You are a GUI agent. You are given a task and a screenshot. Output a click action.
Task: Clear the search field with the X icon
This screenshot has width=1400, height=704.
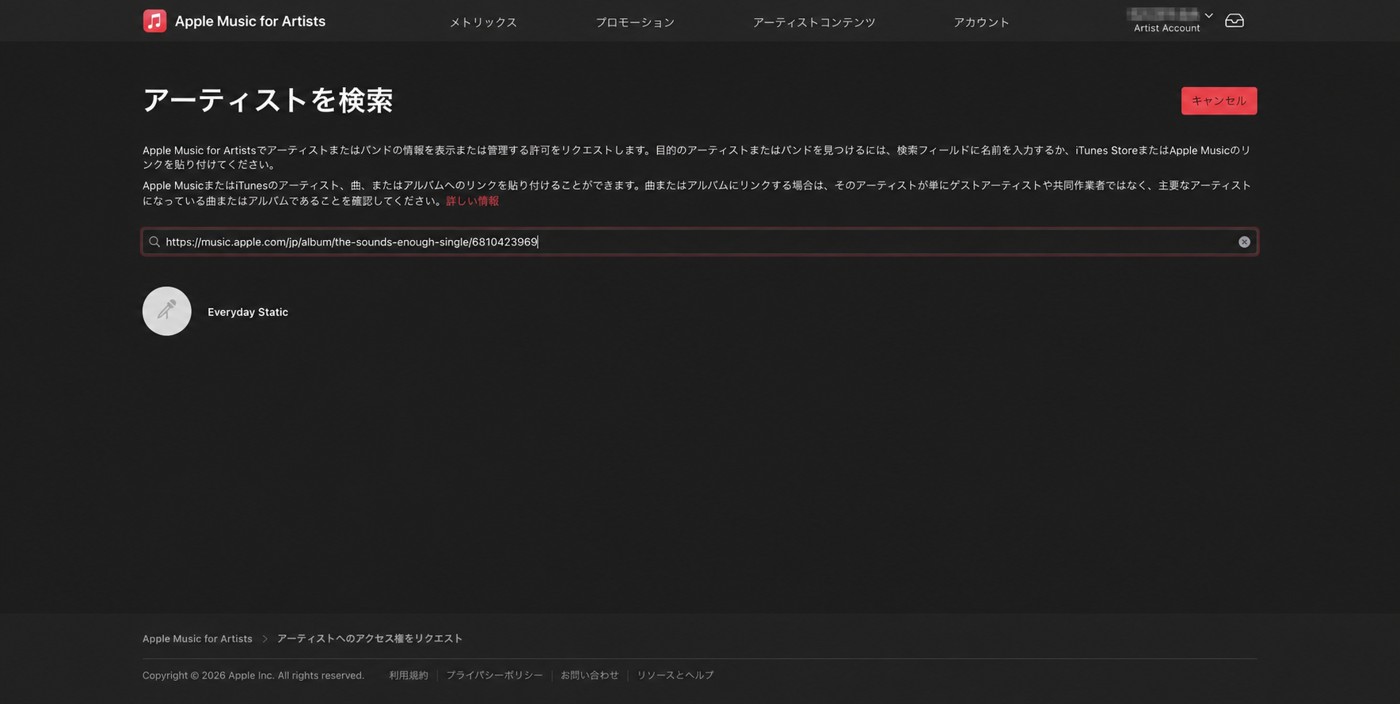(1244, 242)
